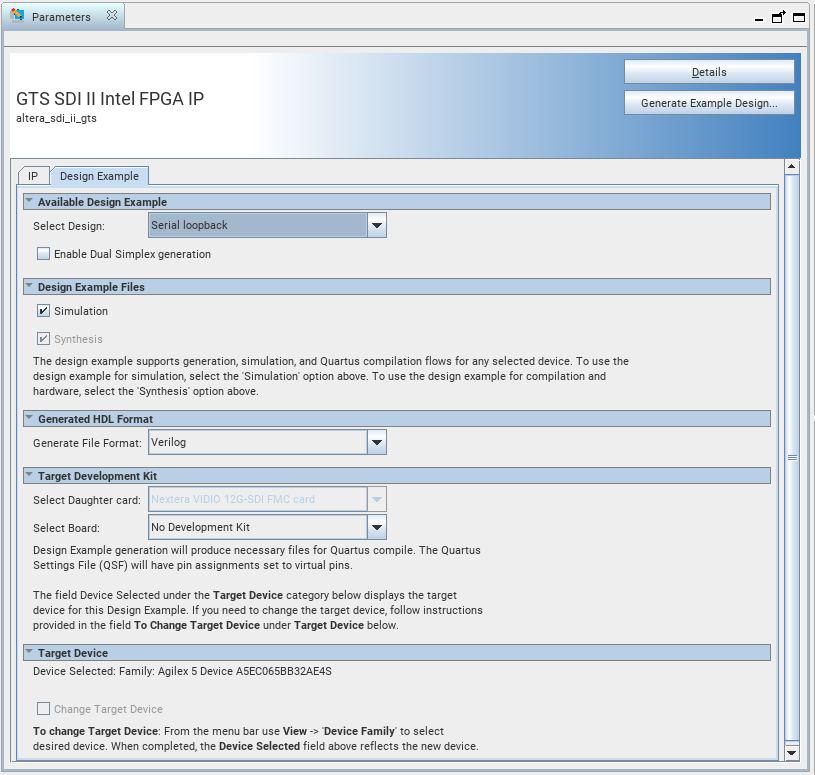The height and width of the screenshot is (775, 815).
Task: Click the altera_sdi_ii_gts subtitle text
Action: (x=56, y=119)
